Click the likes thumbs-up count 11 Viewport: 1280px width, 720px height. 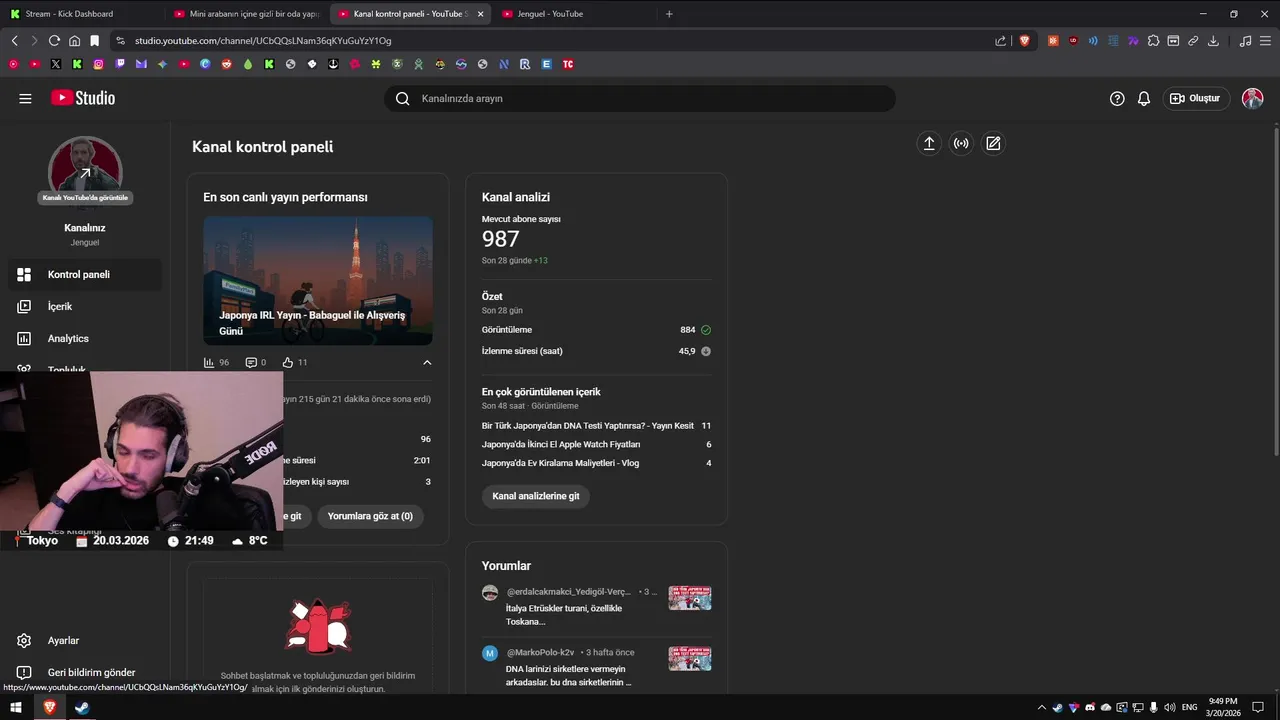tap(295, 362)
